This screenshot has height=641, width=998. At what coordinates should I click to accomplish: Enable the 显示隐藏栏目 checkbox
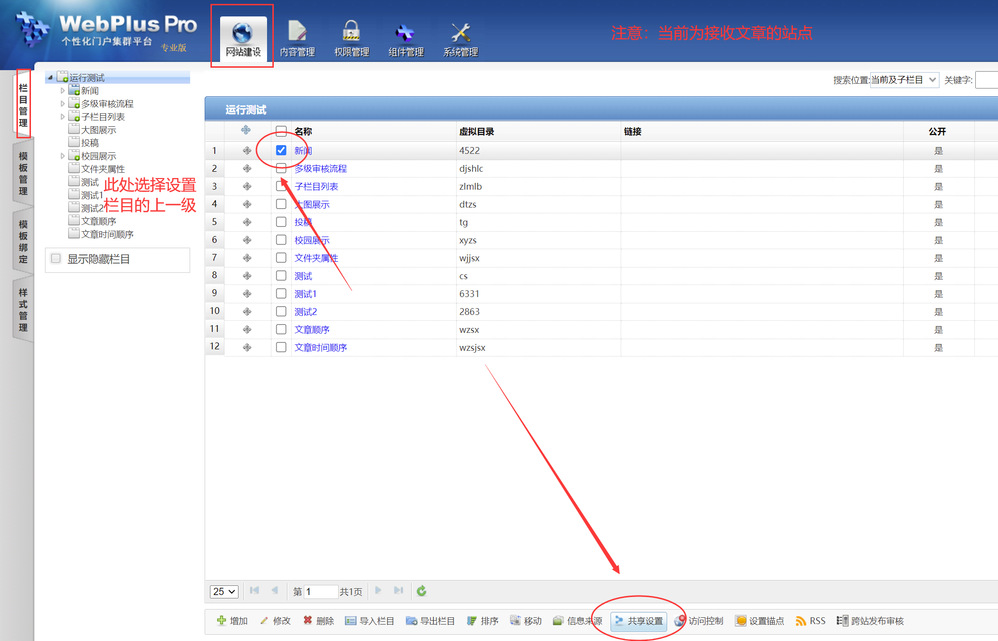[x=56, y=259]
